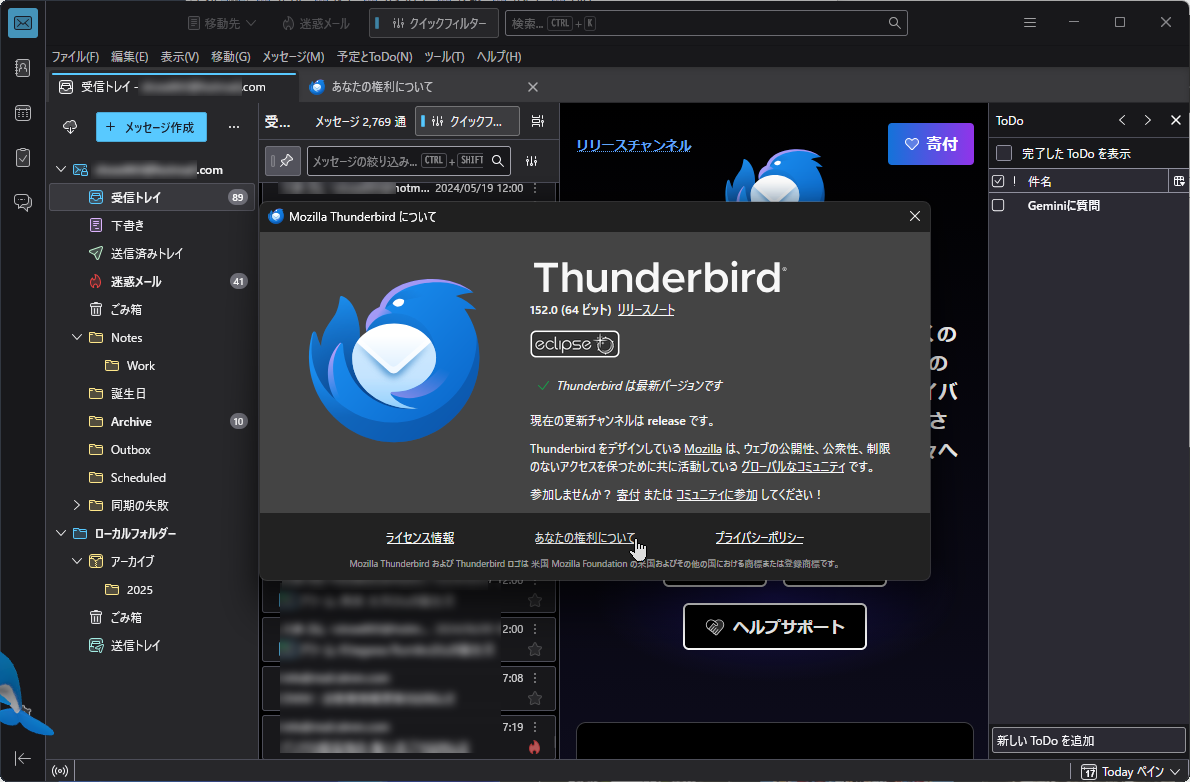This screenshot has height=782, width=1190.
Task: Open the リリースノート link
Action: click(x=646, y=310)
